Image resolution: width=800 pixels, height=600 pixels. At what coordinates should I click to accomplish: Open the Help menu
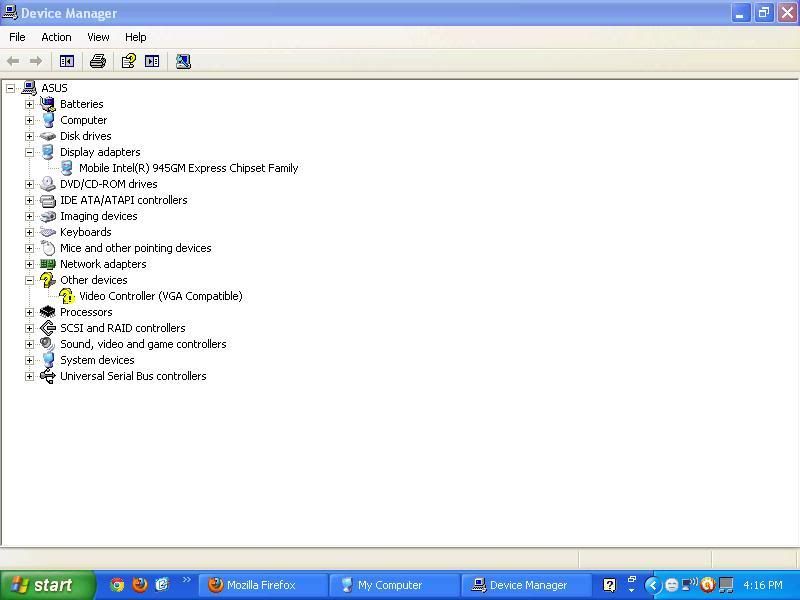[135, 37]
